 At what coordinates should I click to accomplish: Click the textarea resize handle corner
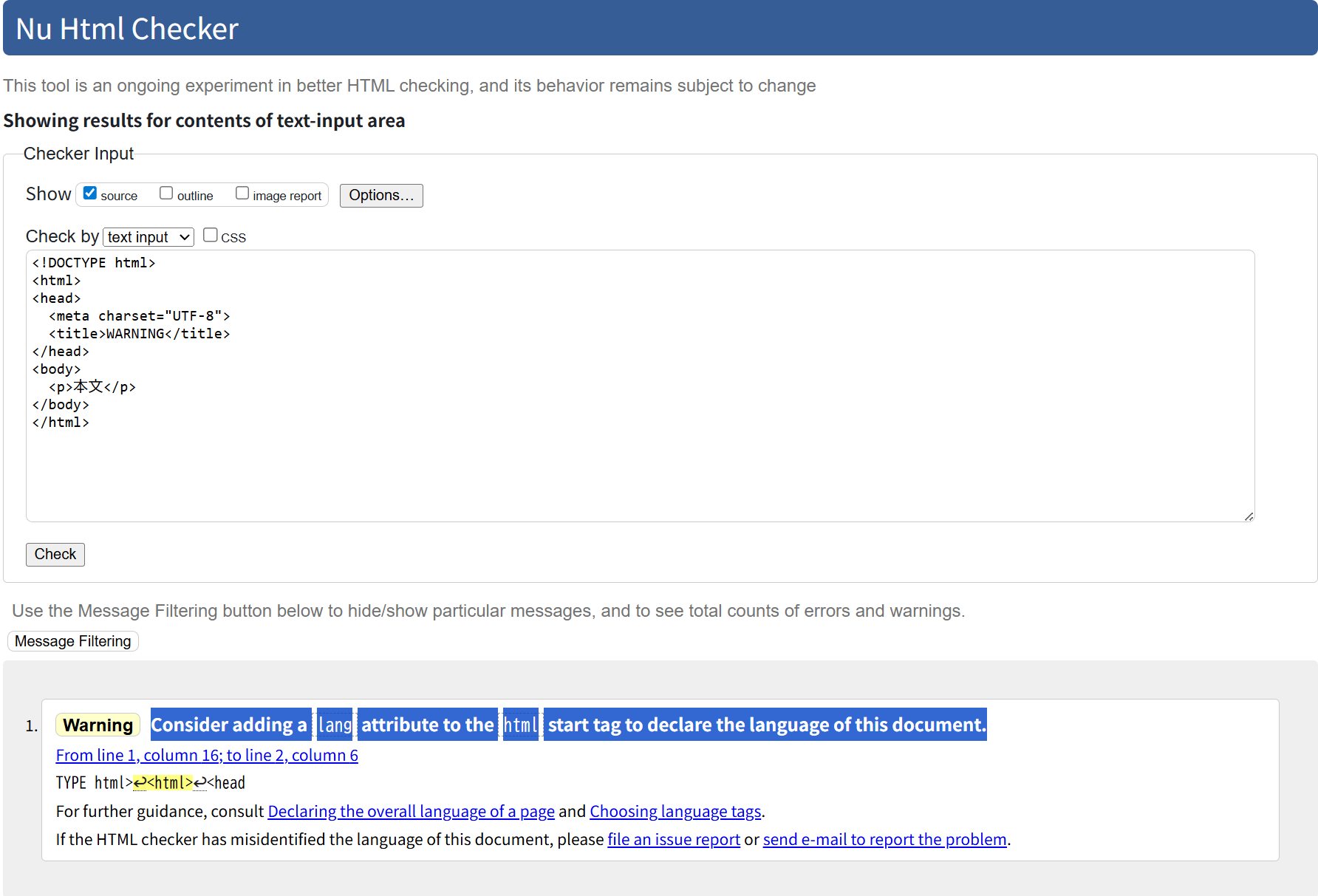(x=1249, y=516)
